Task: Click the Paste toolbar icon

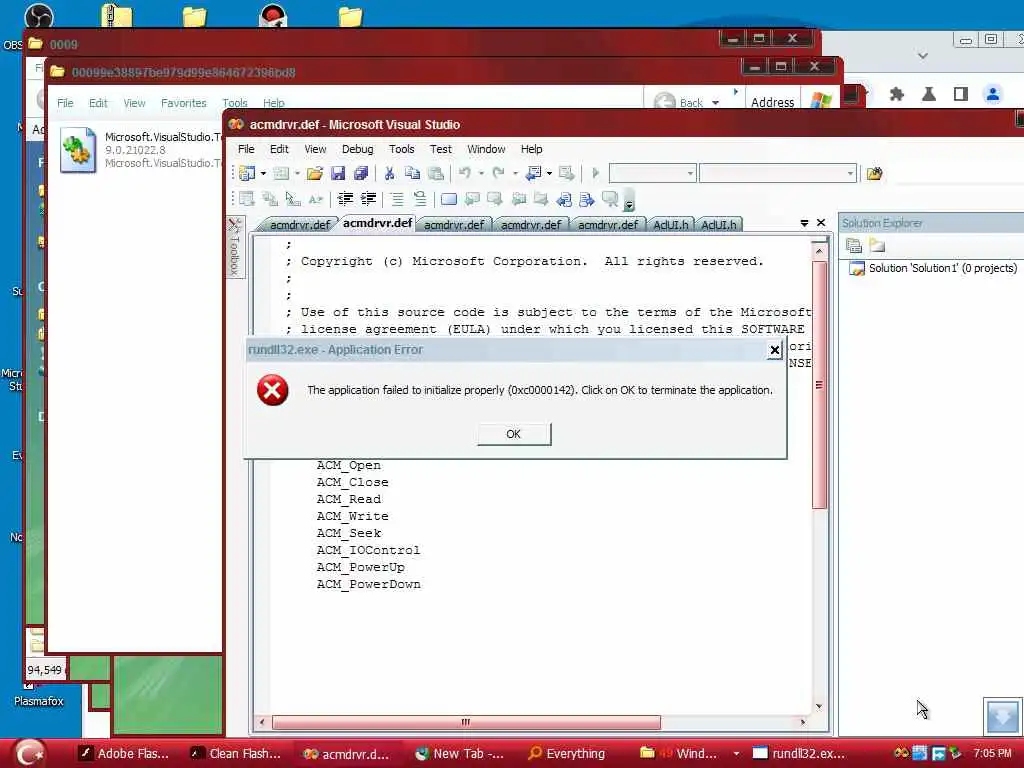Action: coord(436,174)
